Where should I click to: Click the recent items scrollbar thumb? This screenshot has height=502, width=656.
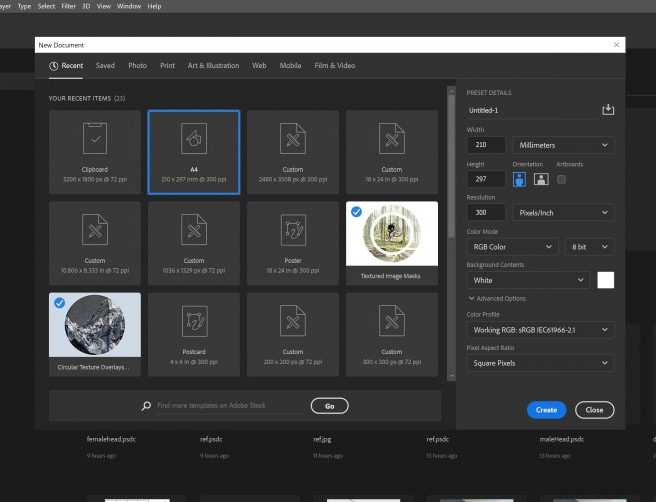451,166
